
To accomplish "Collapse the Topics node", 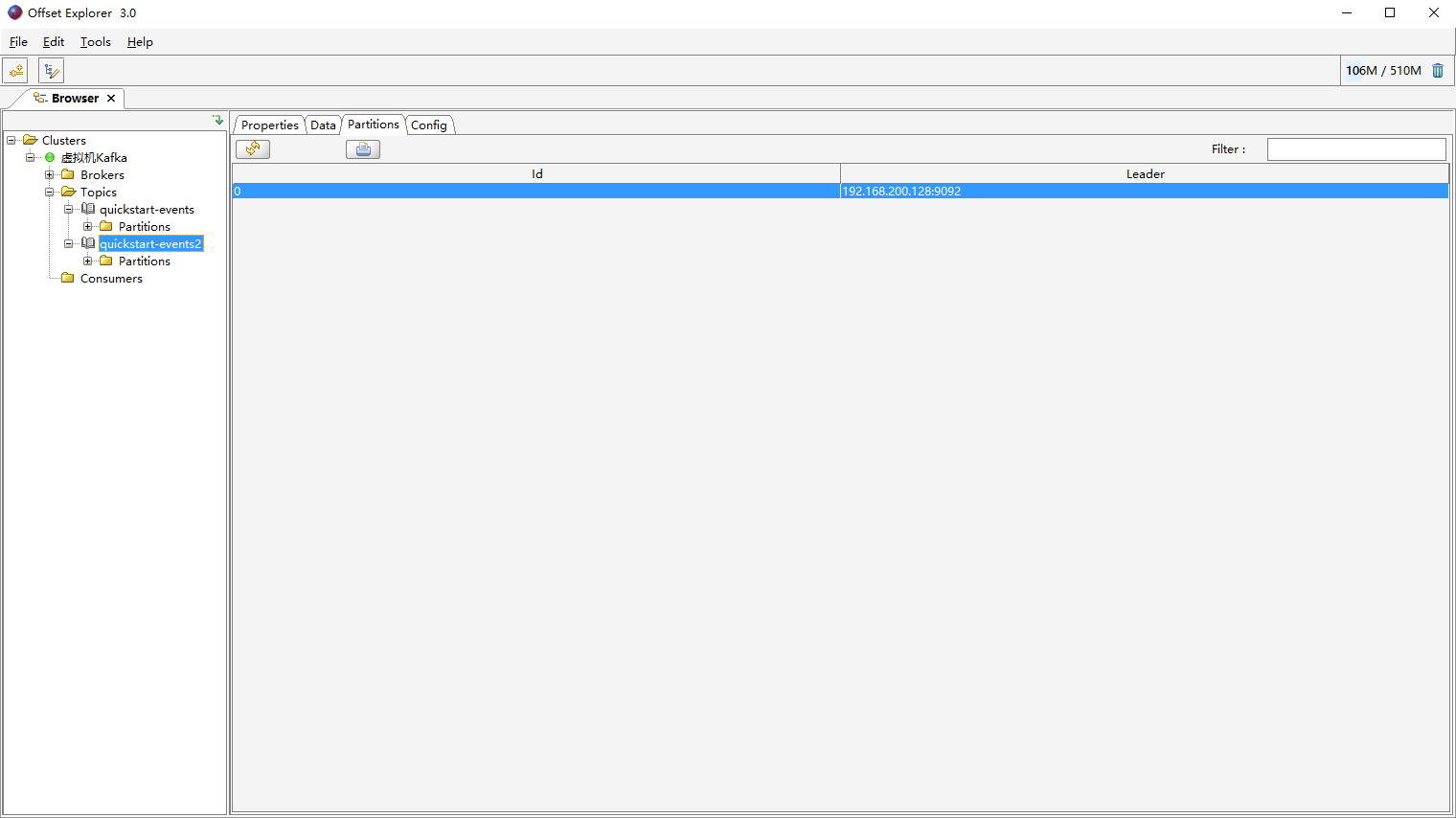I will [50, 192].
